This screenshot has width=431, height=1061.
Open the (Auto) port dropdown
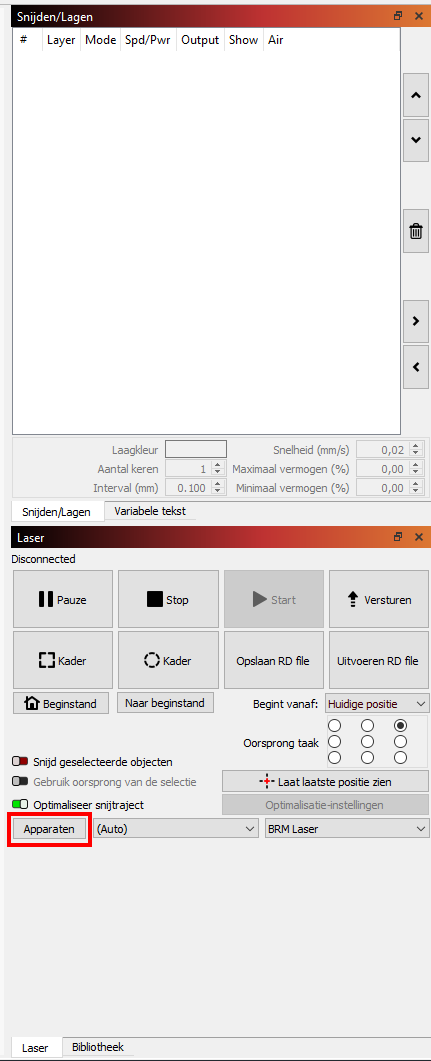point(176,828)
